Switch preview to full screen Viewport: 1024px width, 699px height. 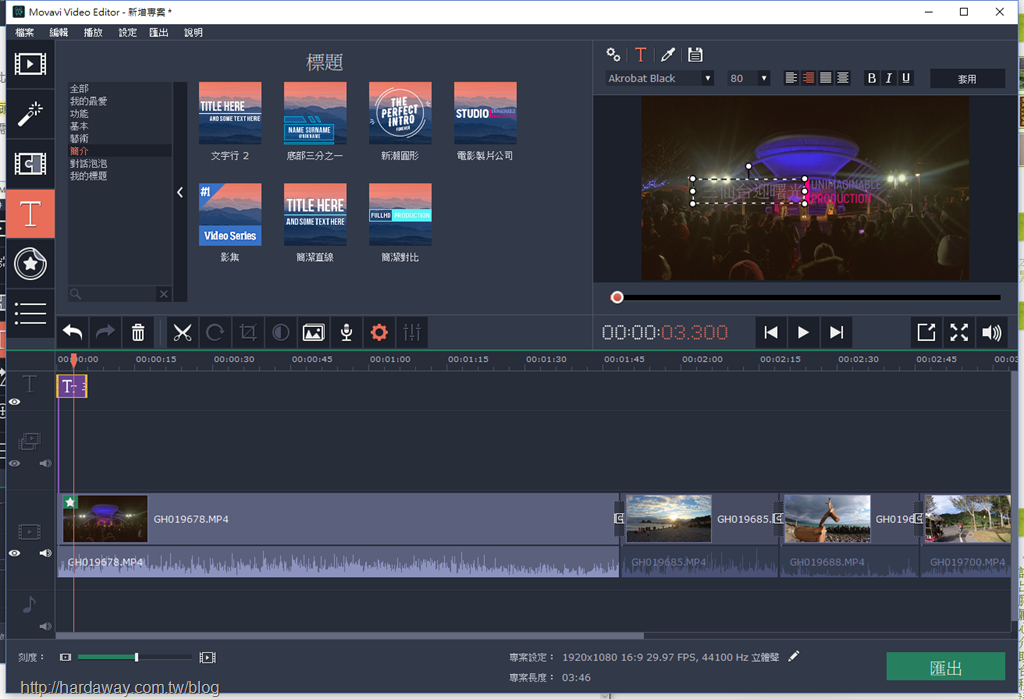[x=959, y=333]
